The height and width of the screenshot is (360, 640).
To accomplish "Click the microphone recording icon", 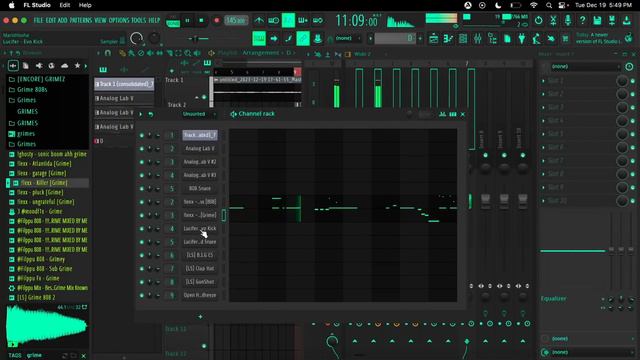I will pyautogui.click(x=568, y=20).
